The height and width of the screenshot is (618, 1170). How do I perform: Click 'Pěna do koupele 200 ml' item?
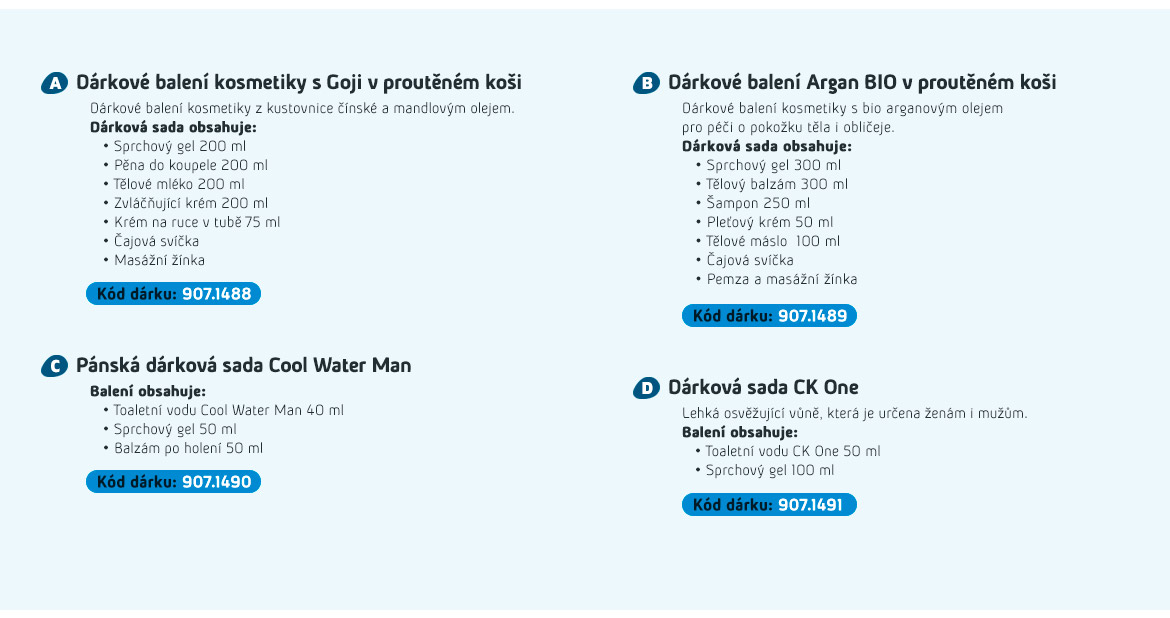click(x=190, y=165)
